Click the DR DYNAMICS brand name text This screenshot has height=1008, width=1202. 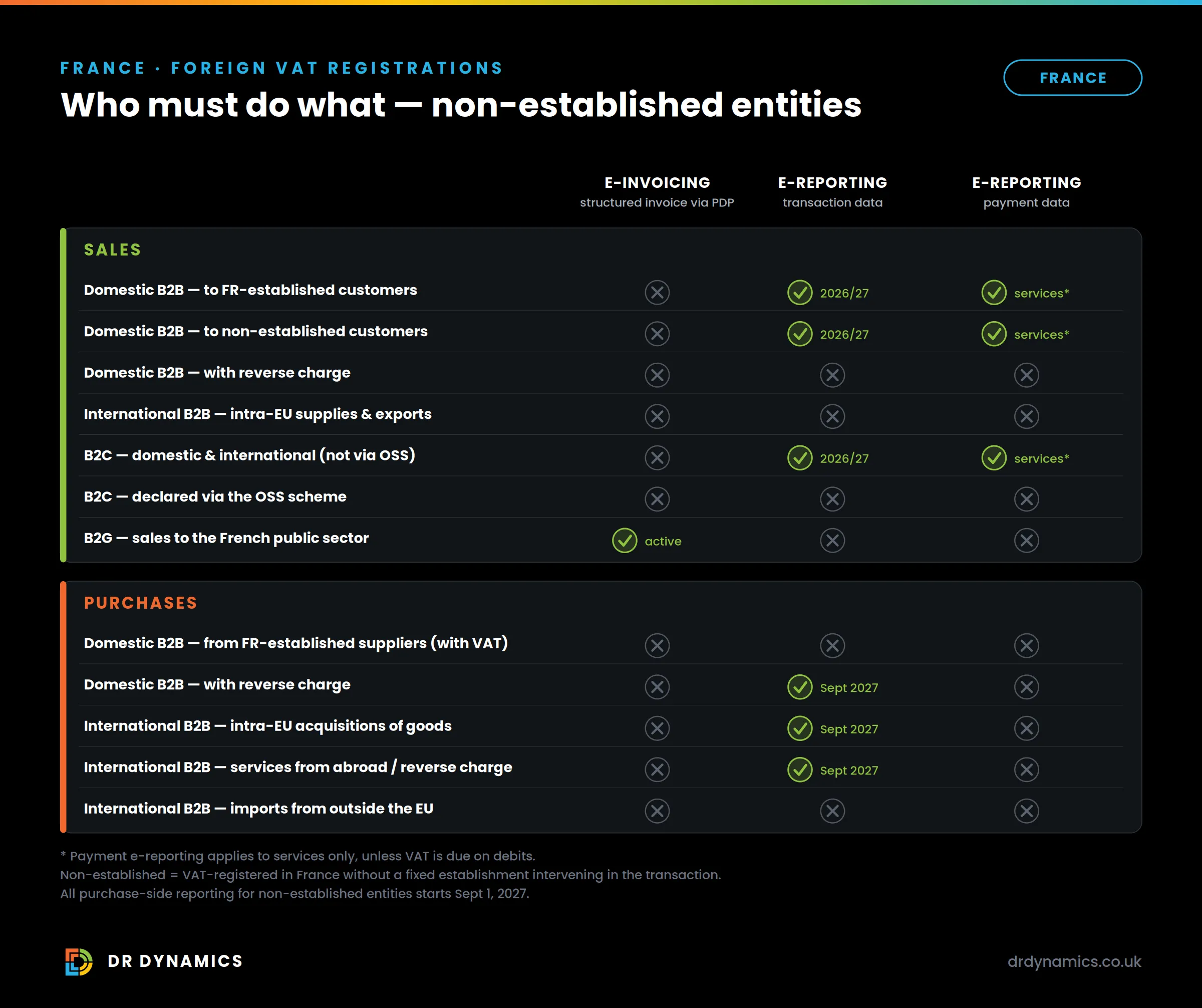[175, 961]
